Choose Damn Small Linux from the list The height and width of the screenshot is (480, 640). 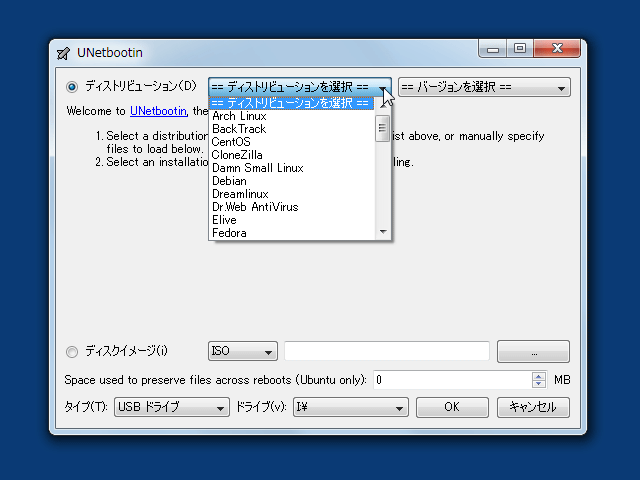(x=291, y=168)
